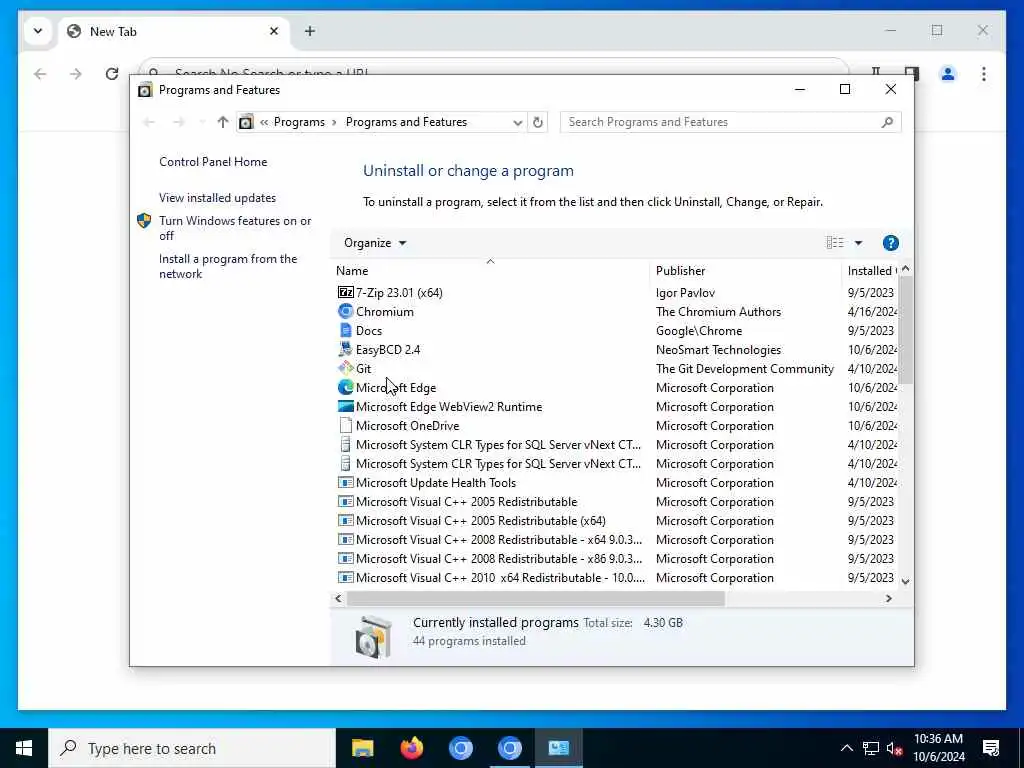
Task: Click the Microsoft OneDrive icon
Action: click(x=345, y=425)
